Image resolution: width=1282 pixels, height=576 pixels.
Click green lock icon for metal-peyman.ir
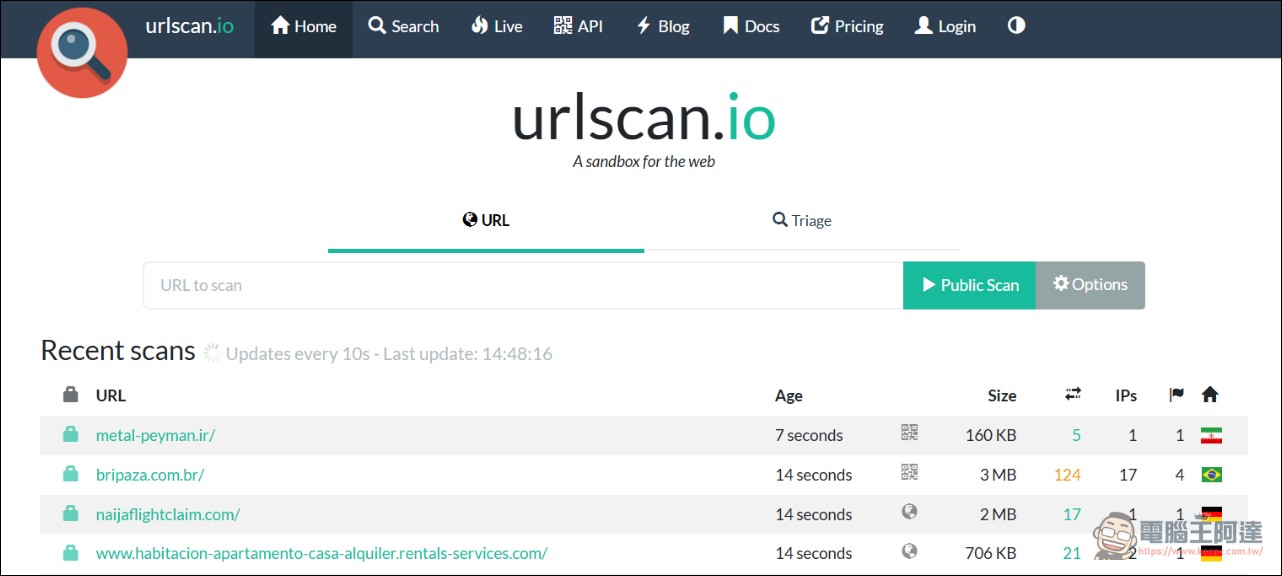[70, 434]
